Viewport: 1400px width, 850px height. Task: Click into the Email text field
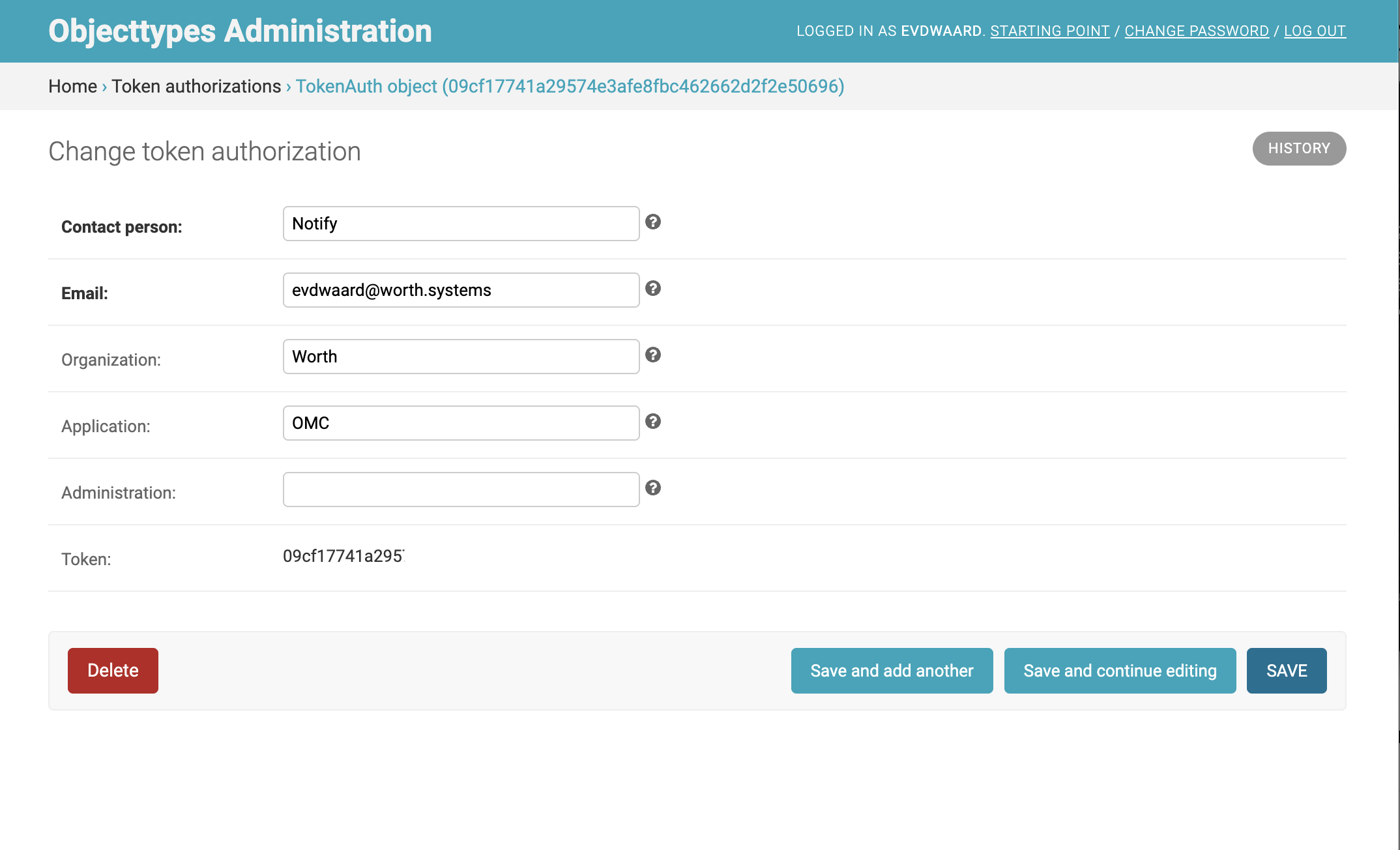(461, 290)
